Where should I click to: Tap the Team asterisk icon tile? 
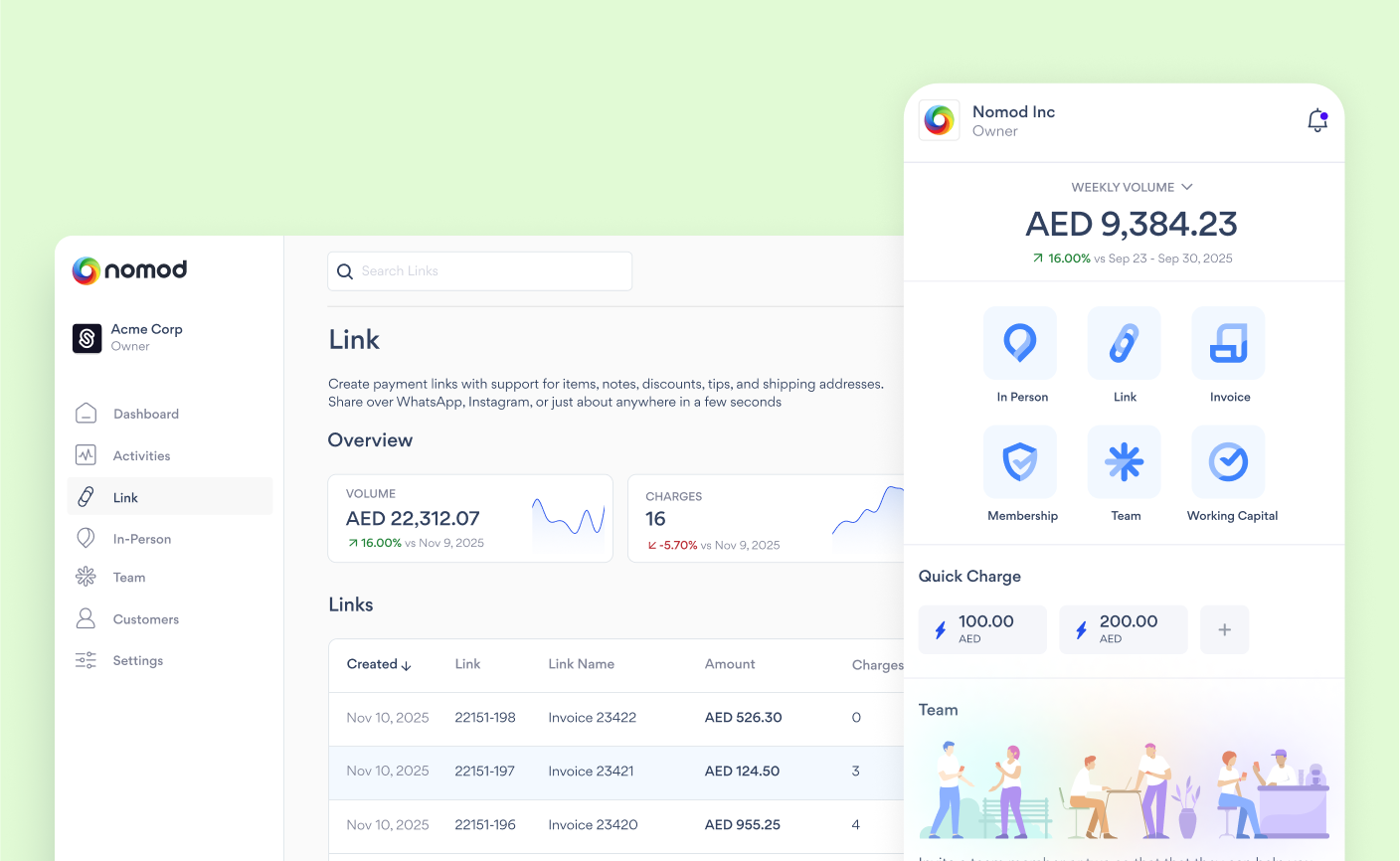pos(1124,462)
